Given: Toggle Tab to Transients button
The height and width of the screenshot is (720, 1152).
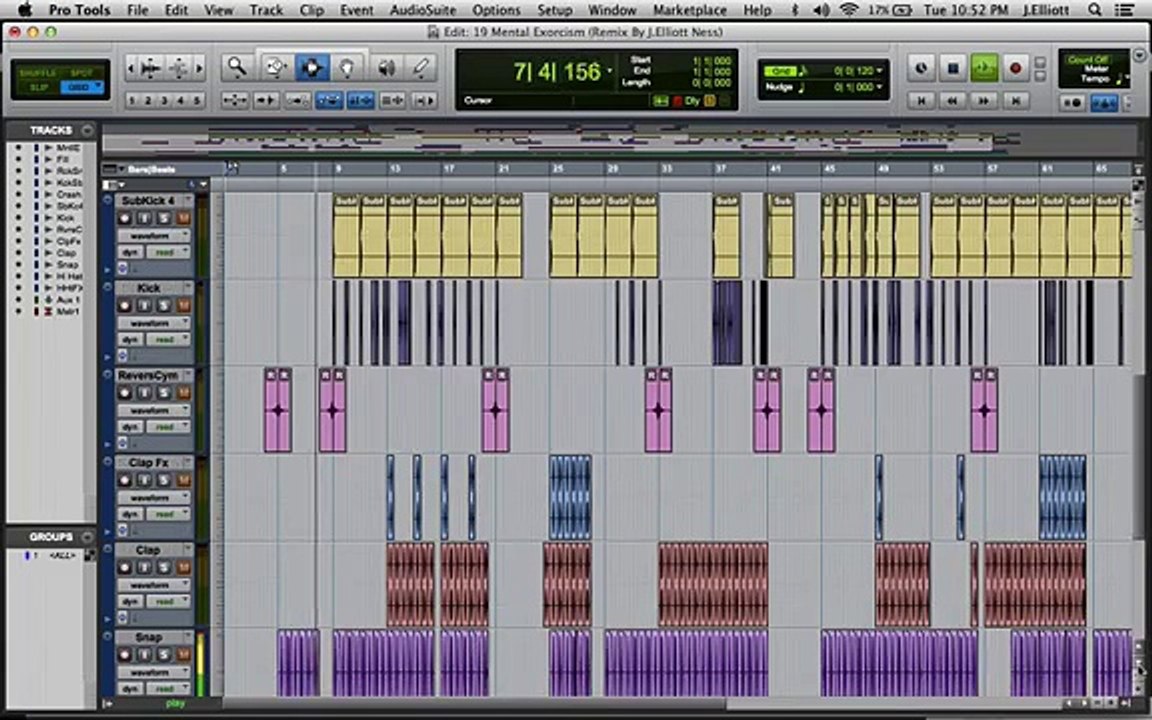Looking at the screenshot, I should [x=266, y=100].
